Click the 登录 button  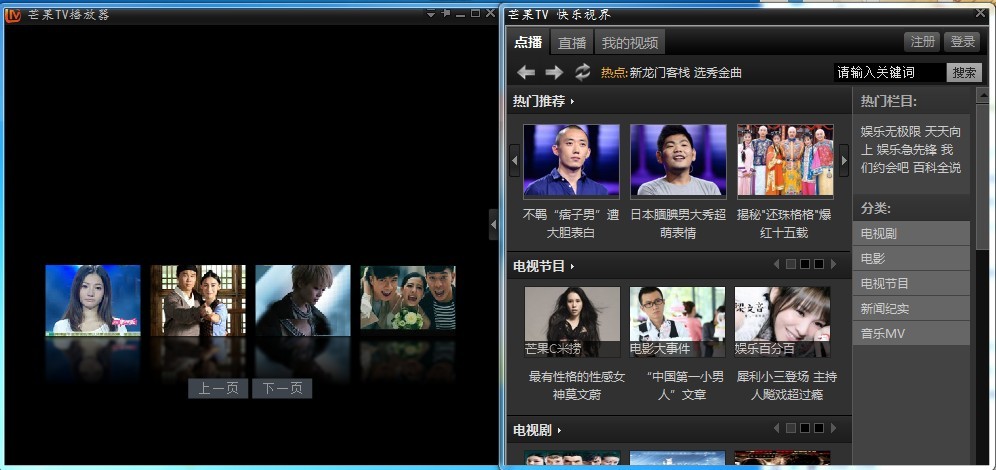[963, 42]
